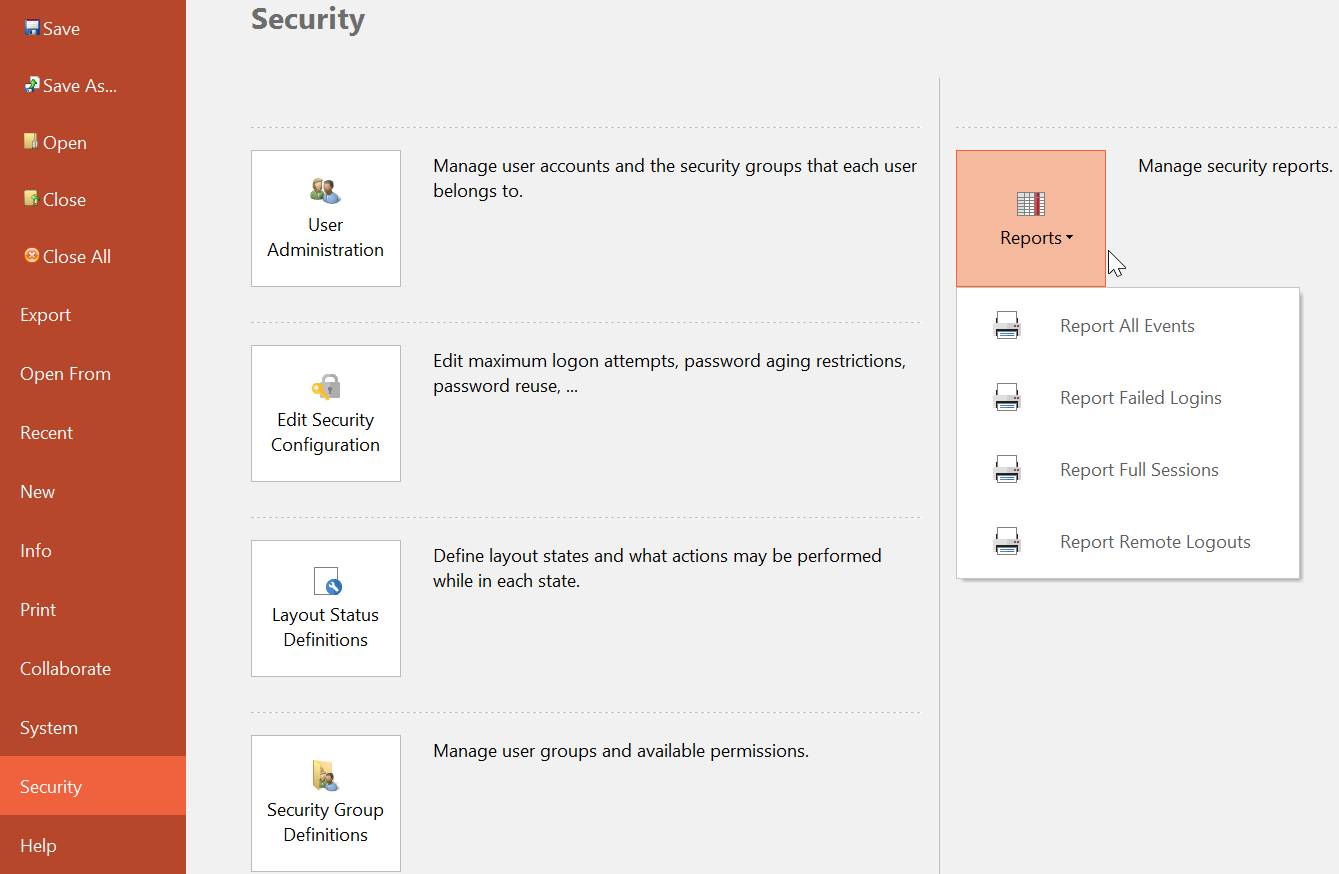
Task: Choose Report Full Sessions menu entry
Action: click(1139, 470)
